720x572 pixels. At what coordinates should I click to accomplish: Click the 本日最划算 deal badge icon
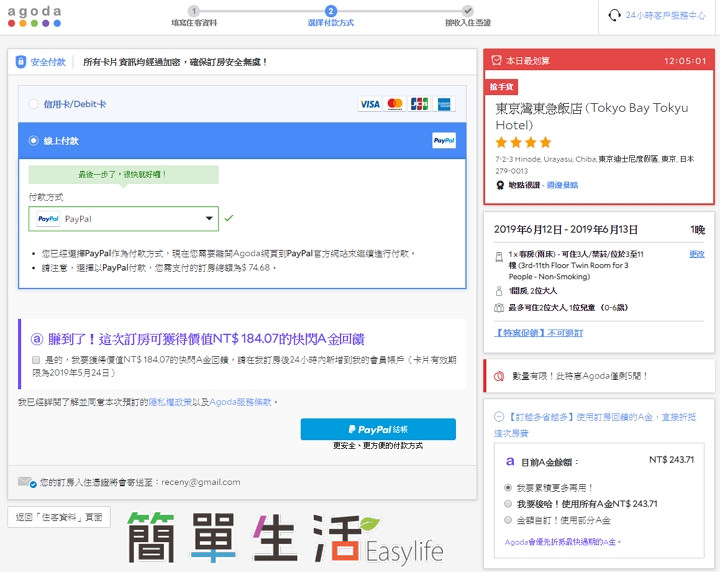point(496,60)
